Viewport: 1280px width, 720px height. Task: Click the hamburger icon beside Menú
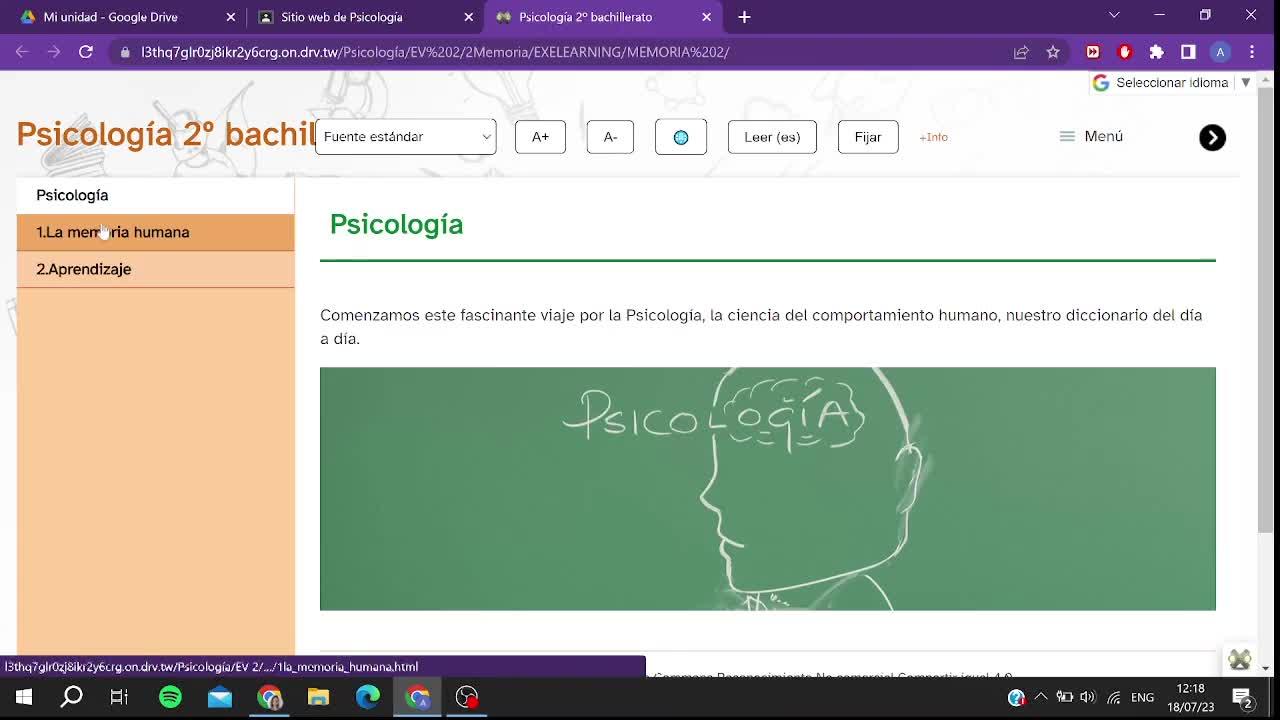[1067, 136]
